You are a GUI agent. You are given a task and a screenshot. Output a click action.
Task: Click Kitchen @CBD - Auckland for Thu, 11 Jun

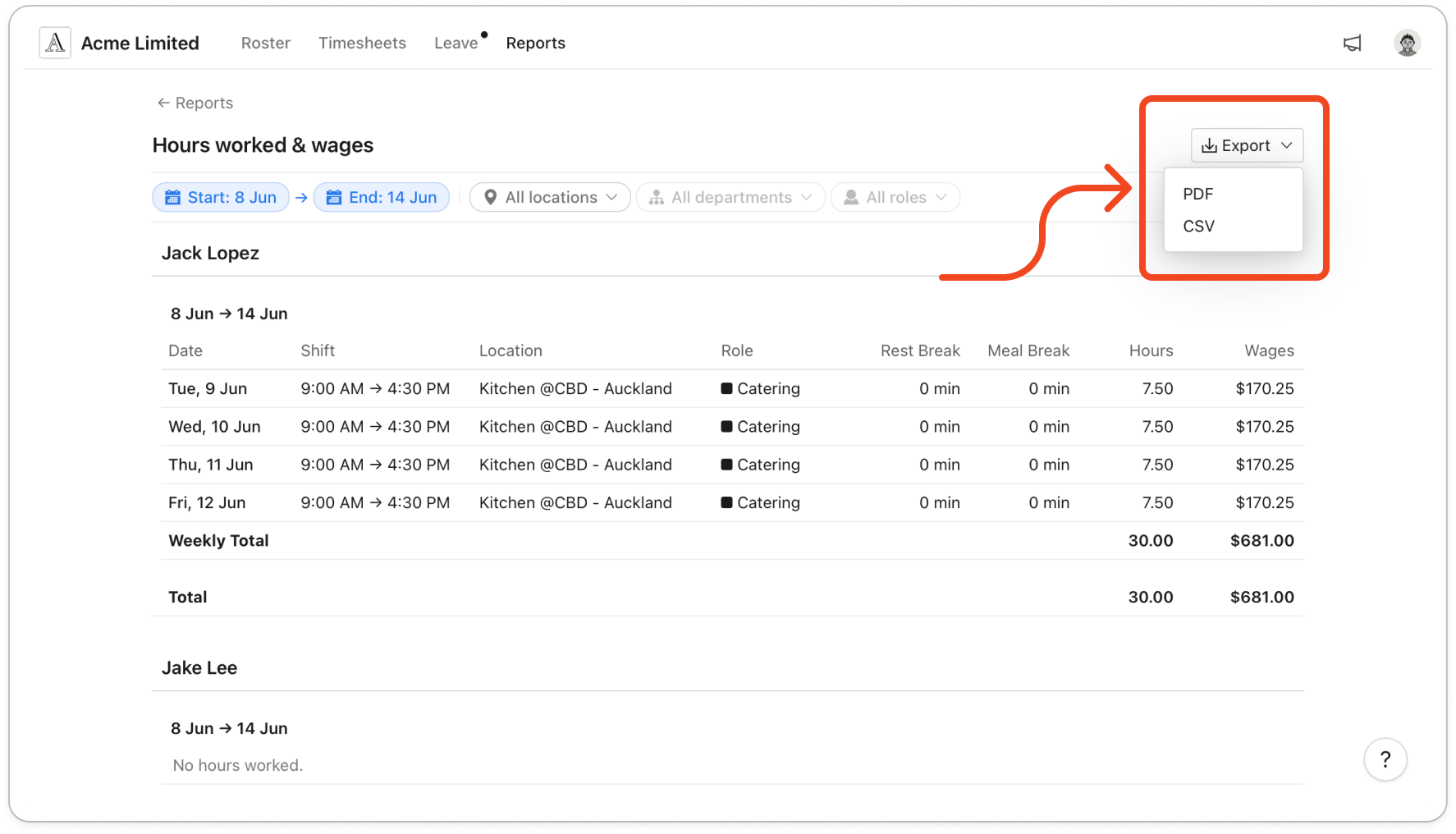pos(575,465)
